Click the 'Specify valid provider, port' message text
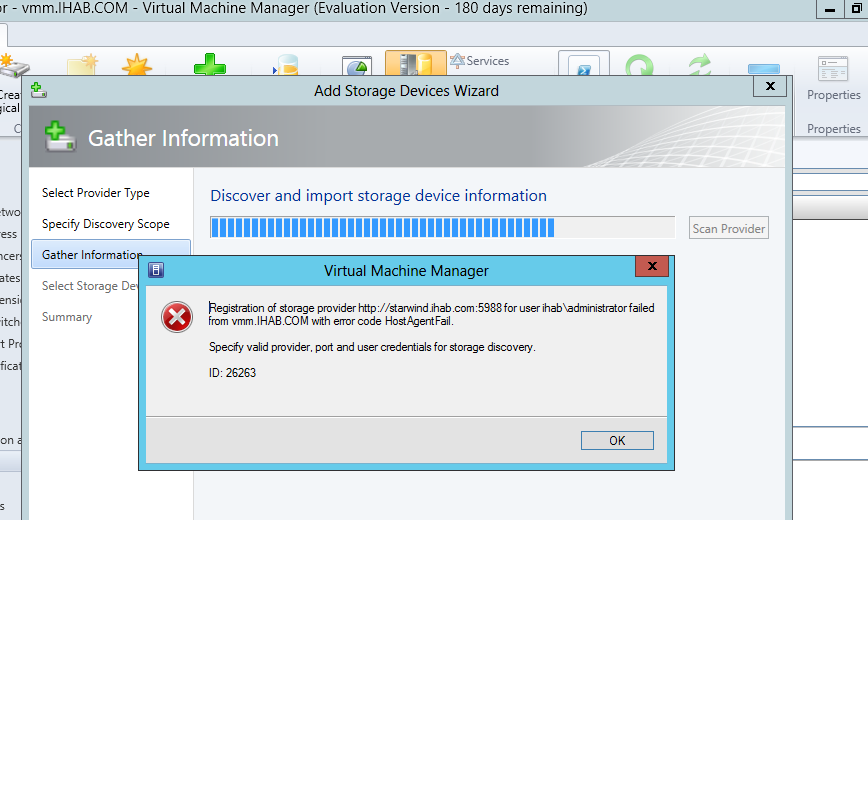 coord(372,347)
